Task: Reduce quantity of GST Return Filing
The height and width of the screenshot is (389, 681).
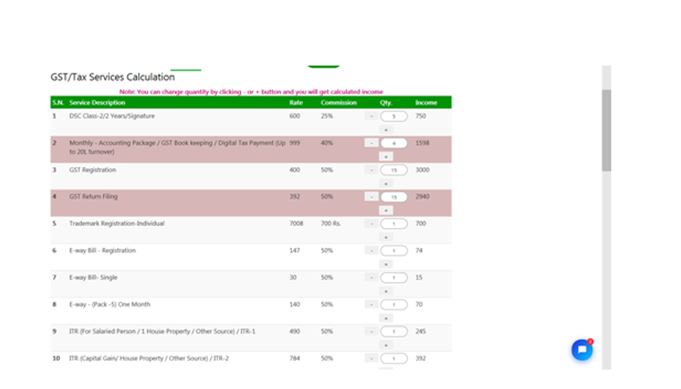Action: (371, 197)
